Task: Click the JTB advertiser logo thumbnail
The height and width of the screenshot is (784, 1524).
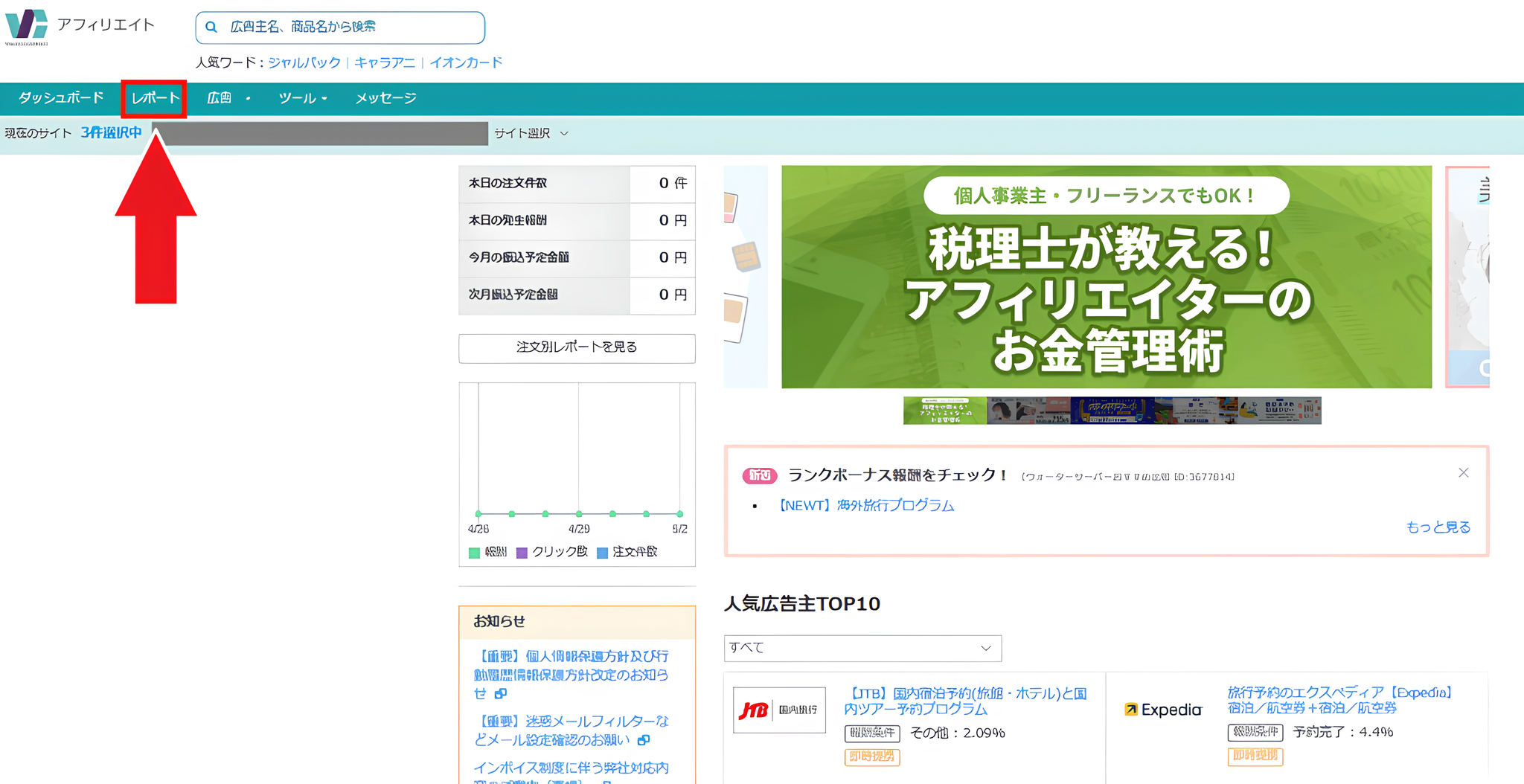Action: click(x=779, y=710)
